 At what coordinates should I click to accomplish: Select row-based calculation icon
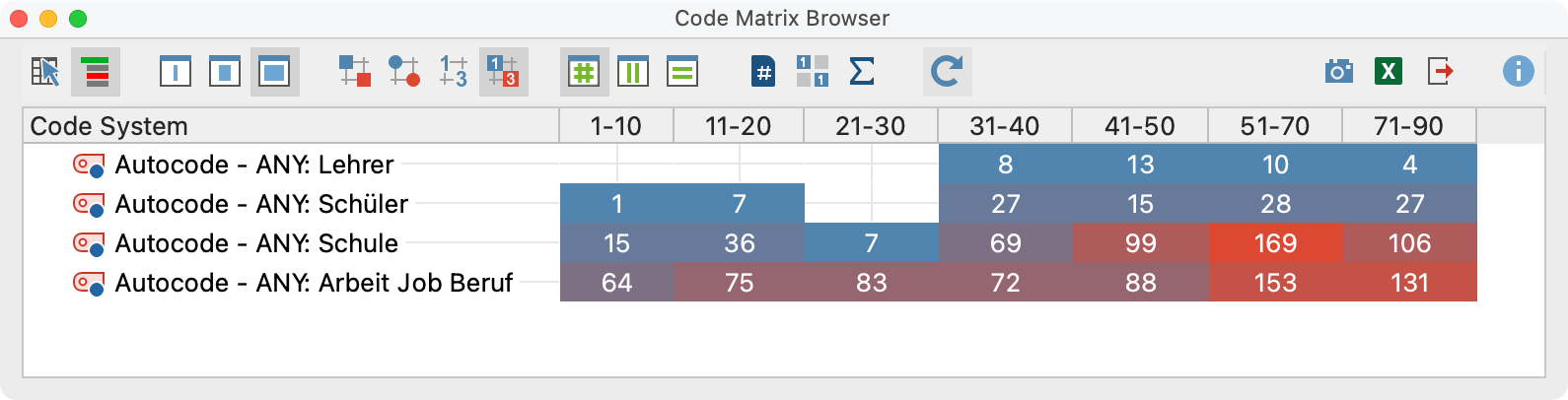682,72
